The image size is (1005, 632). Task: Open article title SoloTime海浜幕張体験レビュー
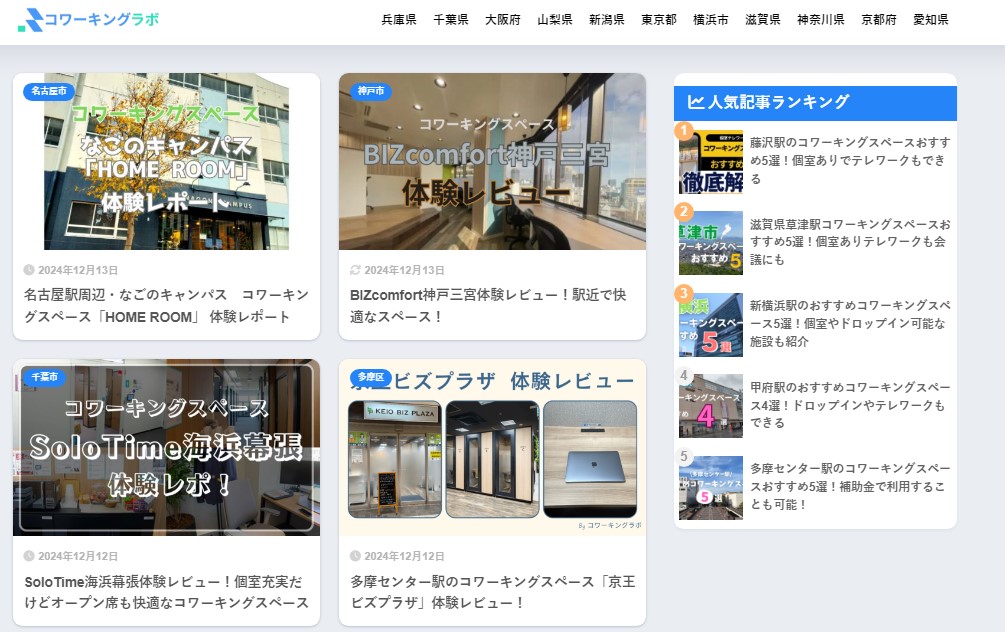coord(166,592)
